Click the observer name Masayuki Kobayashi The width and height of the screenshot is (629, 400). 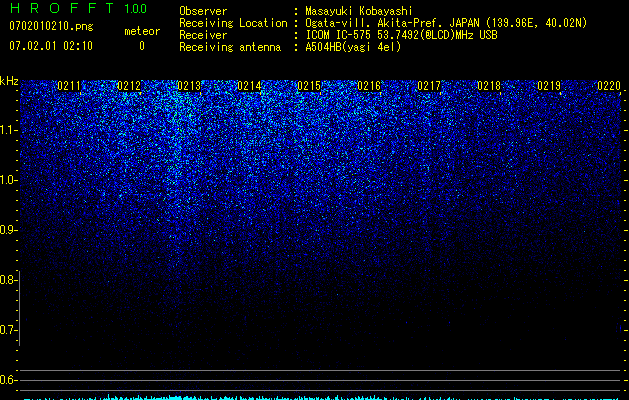pos(359,11)
